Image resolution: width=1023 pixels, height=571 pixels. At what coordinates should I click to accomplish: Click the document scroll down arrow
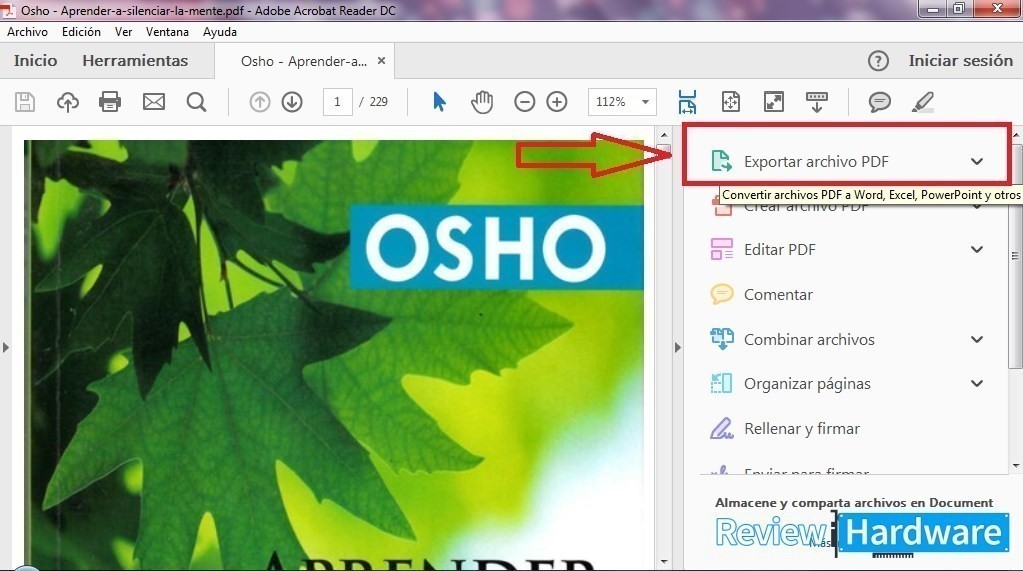[664, 561]
